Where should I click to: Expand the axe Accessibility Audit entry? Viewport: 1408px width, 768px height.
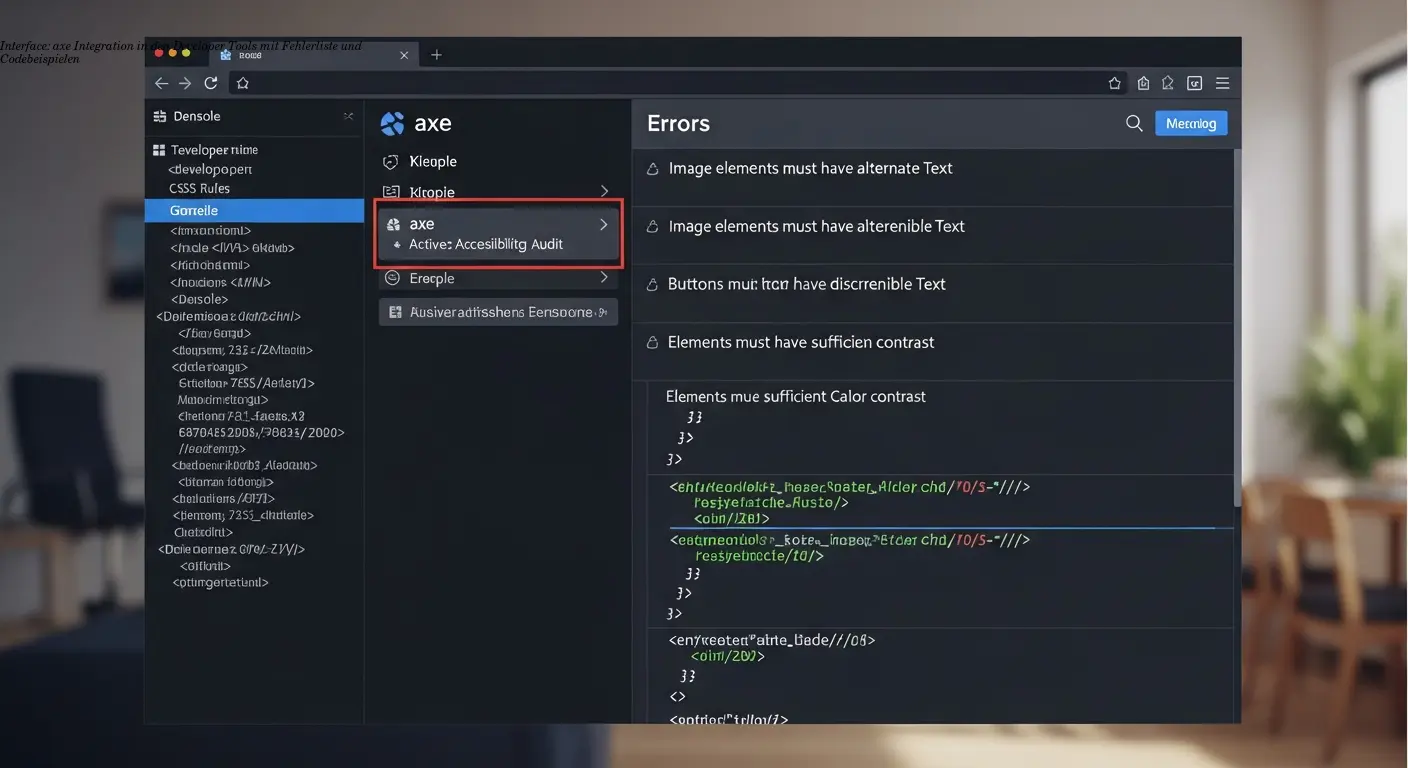pos(604,224)
